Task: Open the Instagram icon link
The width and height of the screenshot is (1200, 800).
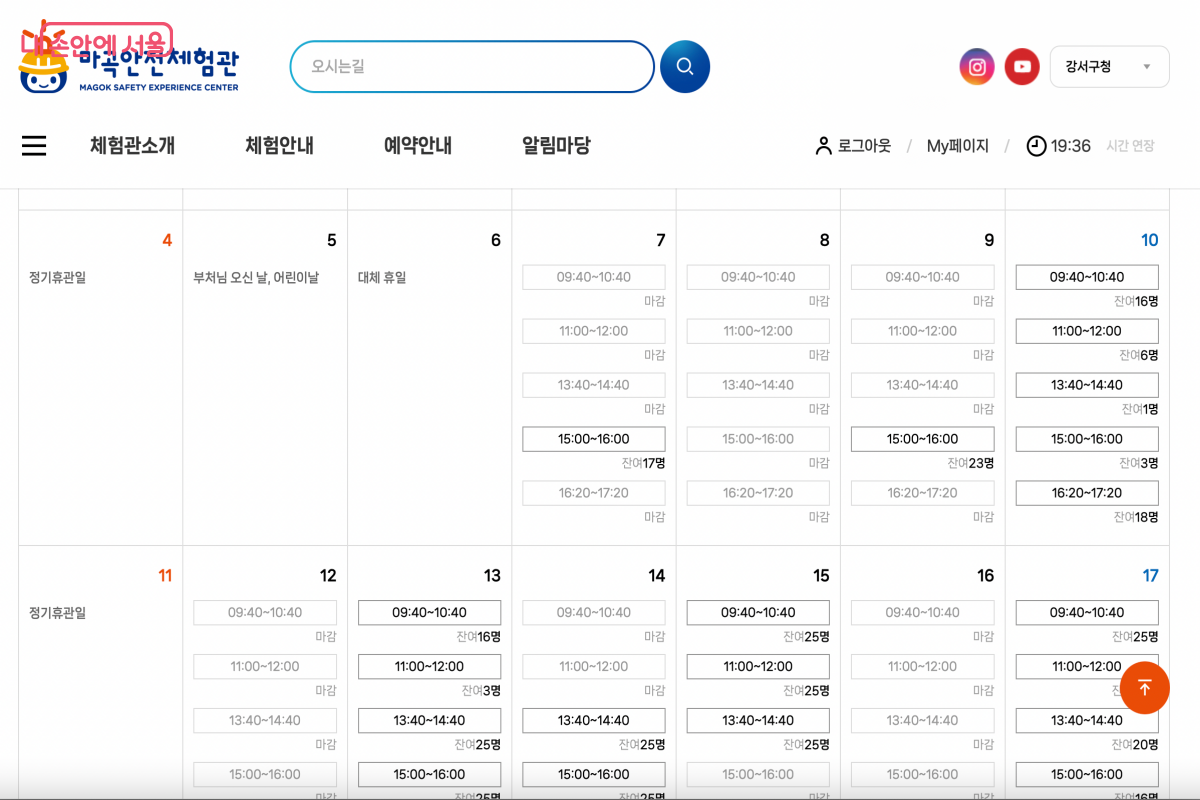Action: [x=977, y=67]
